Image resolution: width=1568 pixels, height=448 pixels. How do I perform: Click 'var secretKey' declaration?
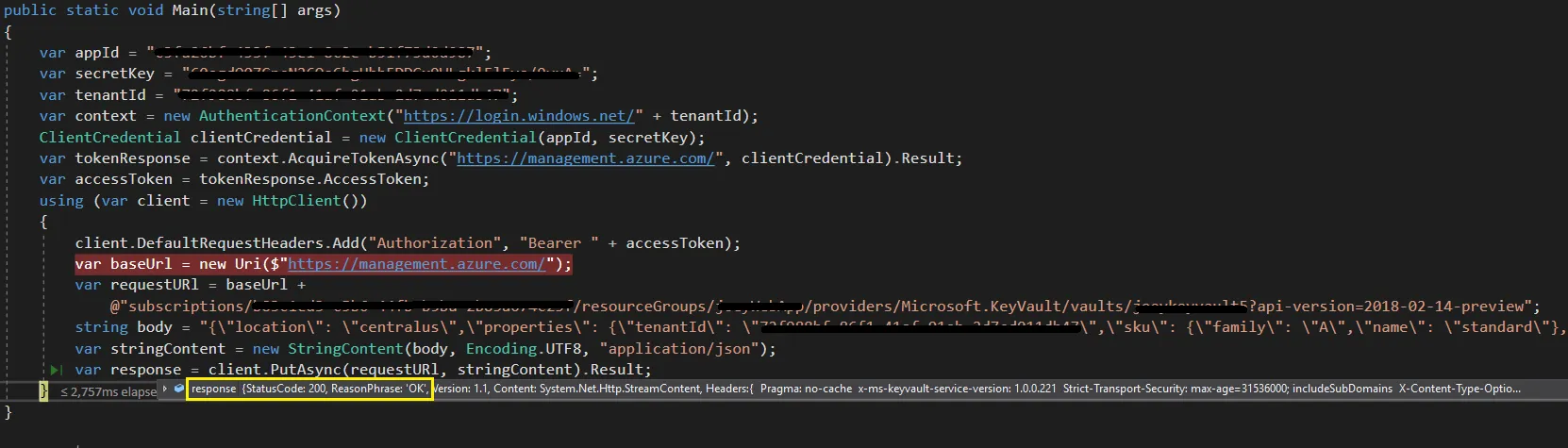(97, 74)
